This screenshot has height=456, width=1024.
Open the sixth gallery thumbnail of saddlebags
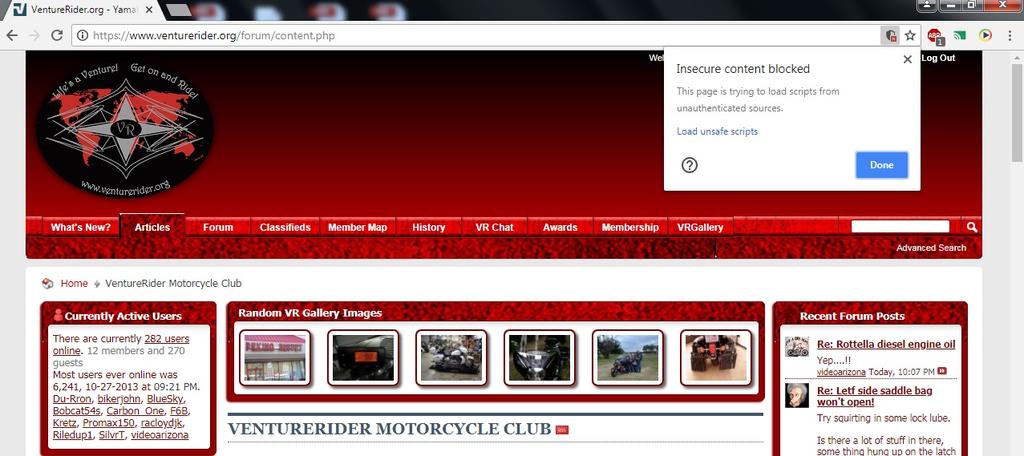pos(716,357)
